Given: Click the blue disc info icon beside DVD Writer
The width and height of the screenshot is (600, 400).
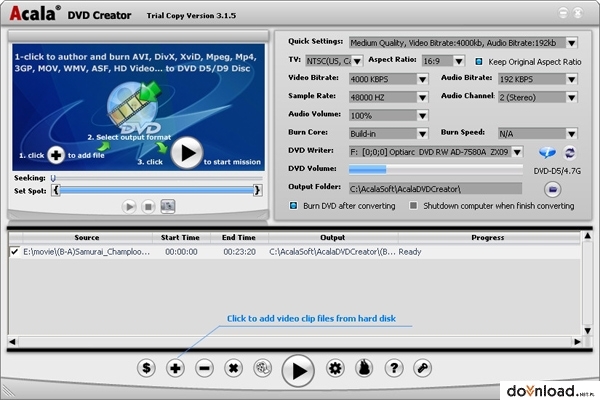Looking at the screenshot, I should 547,153.
